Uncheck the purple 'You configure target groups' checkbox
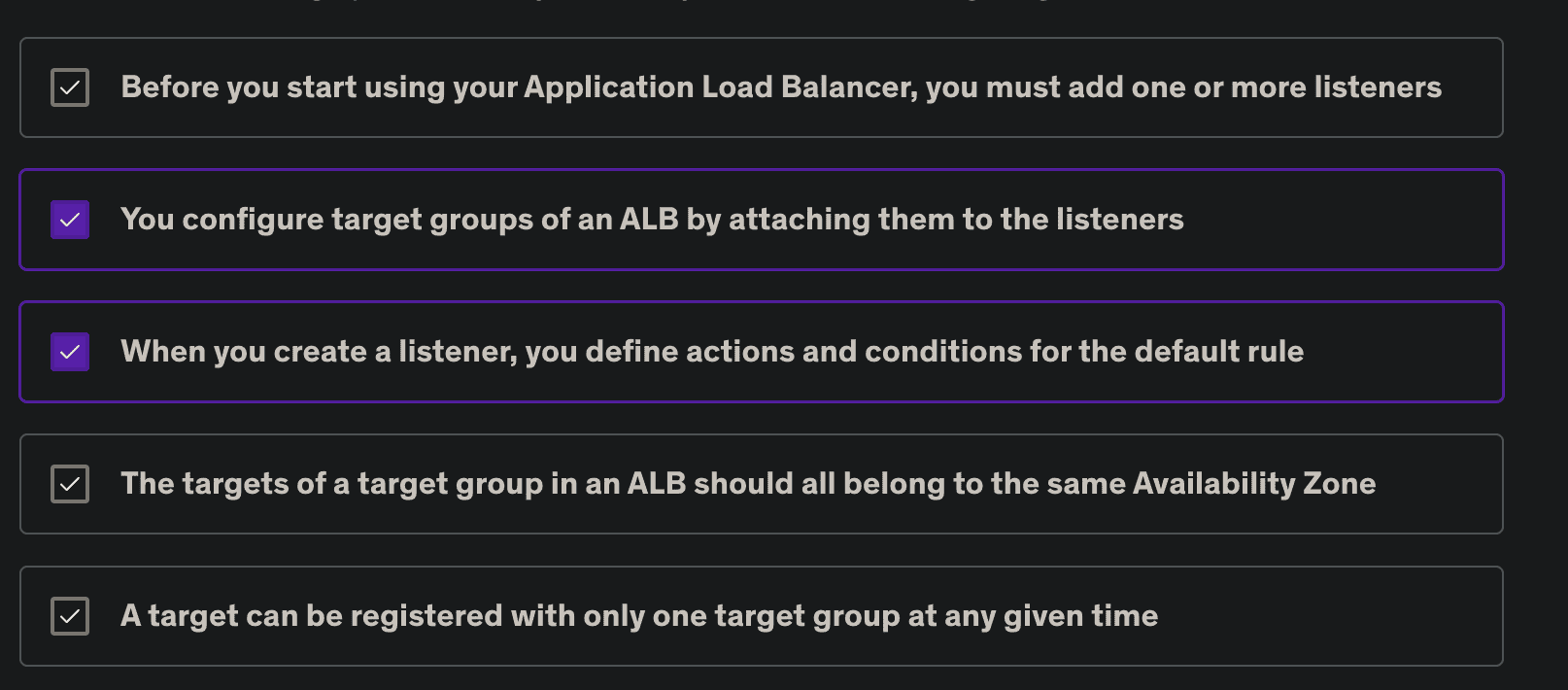This screenshot has height=690, width=1568. point(70,220)
